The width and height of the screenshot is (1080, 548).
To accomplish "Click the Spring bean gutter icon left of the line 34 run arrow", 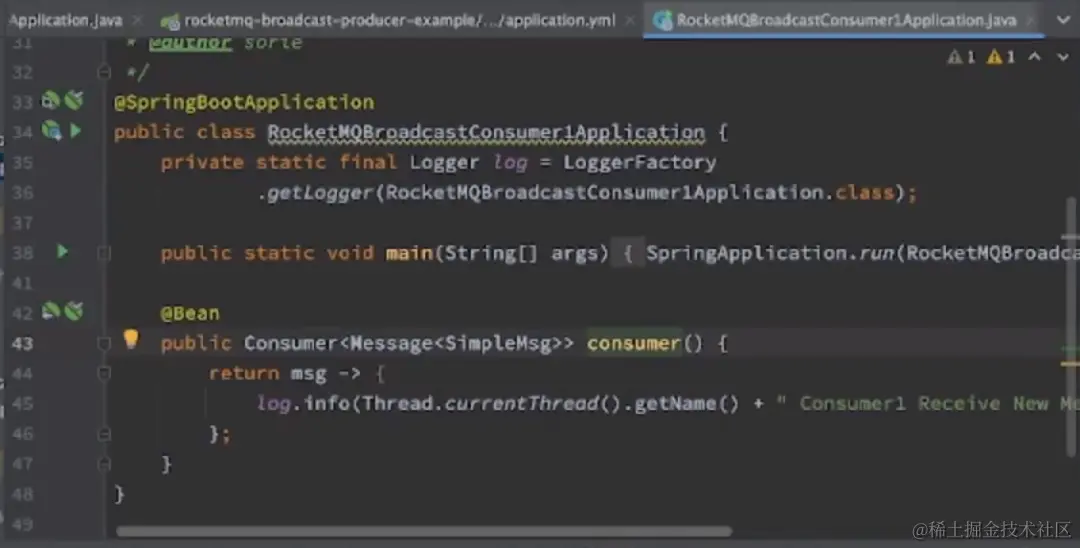I will click(x=52, y=130).
